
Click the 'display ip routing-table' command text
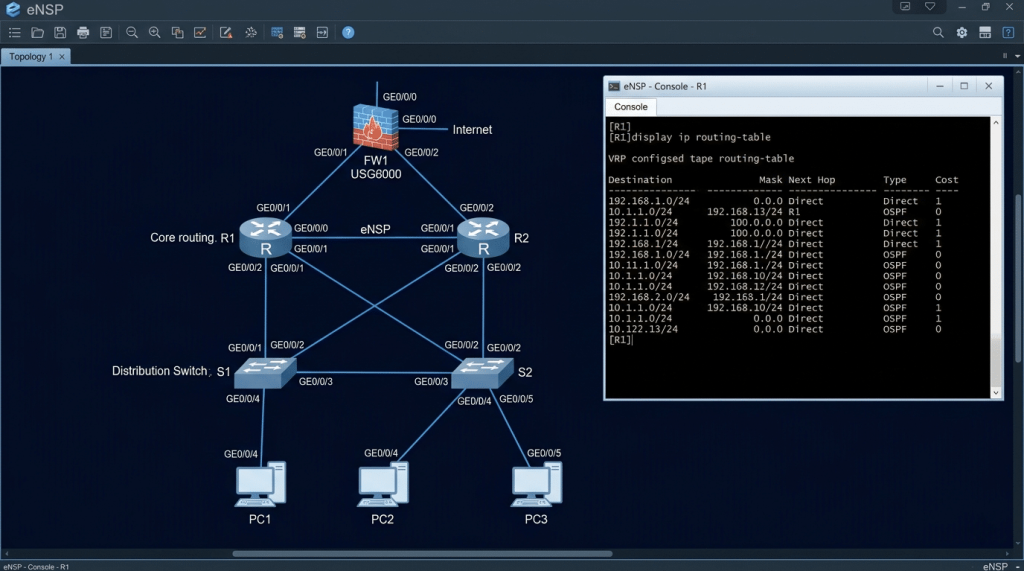tap(701, 137)
